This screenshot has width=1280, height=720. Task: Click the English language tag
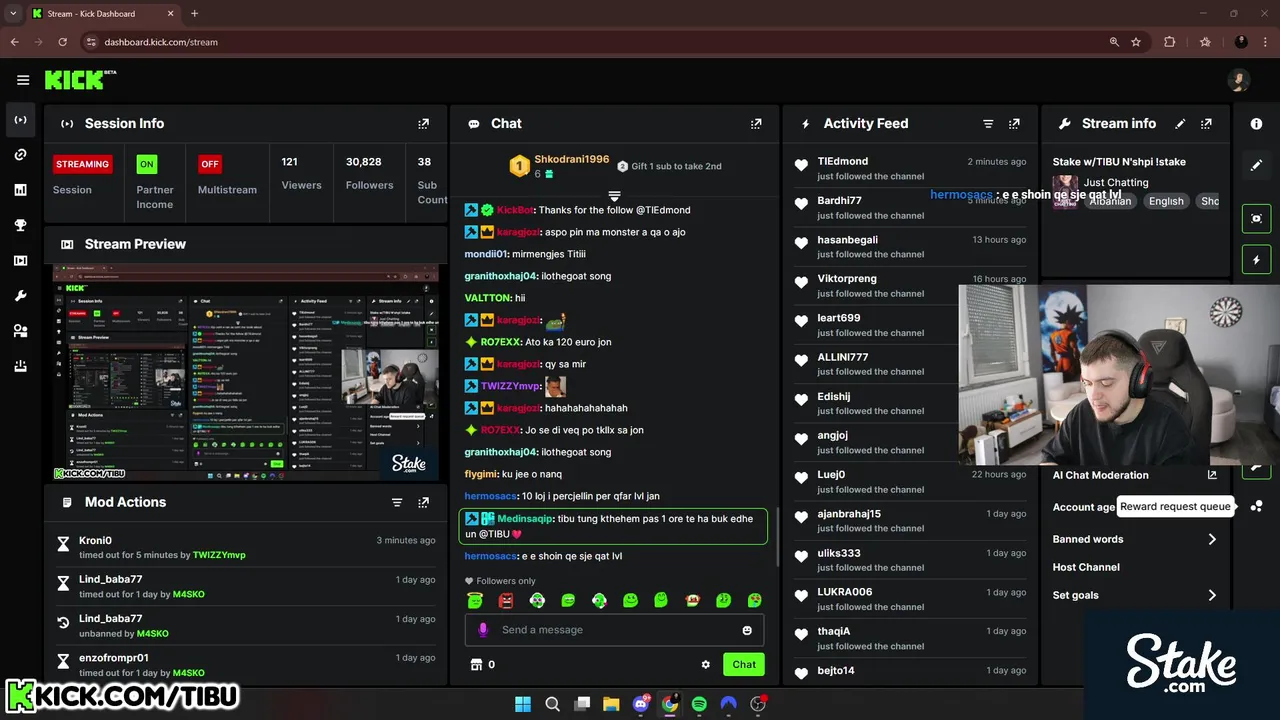pyautogui.click(x=1166, y=201)
